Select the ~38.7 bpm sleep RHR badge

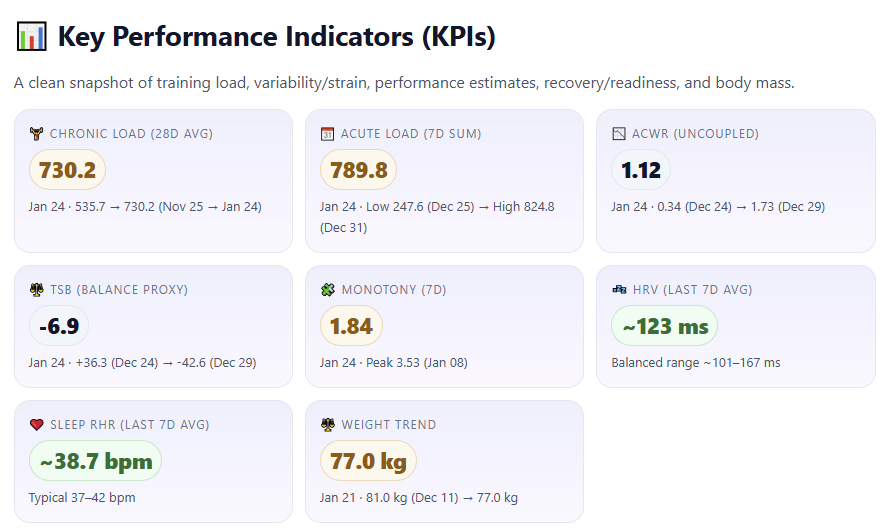point(95,461)
